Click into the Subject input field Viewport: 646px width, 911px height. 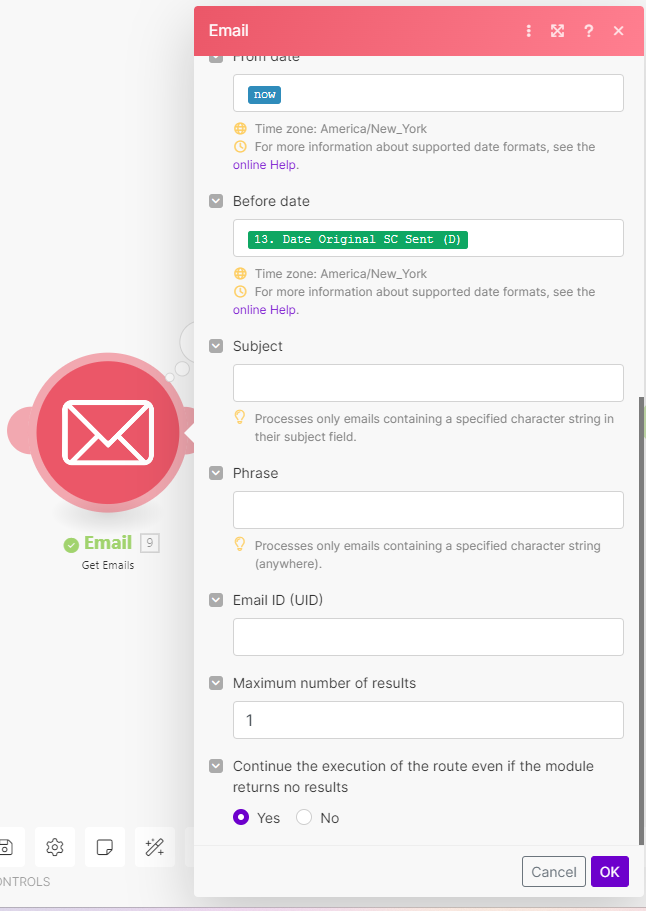[428, 383]
